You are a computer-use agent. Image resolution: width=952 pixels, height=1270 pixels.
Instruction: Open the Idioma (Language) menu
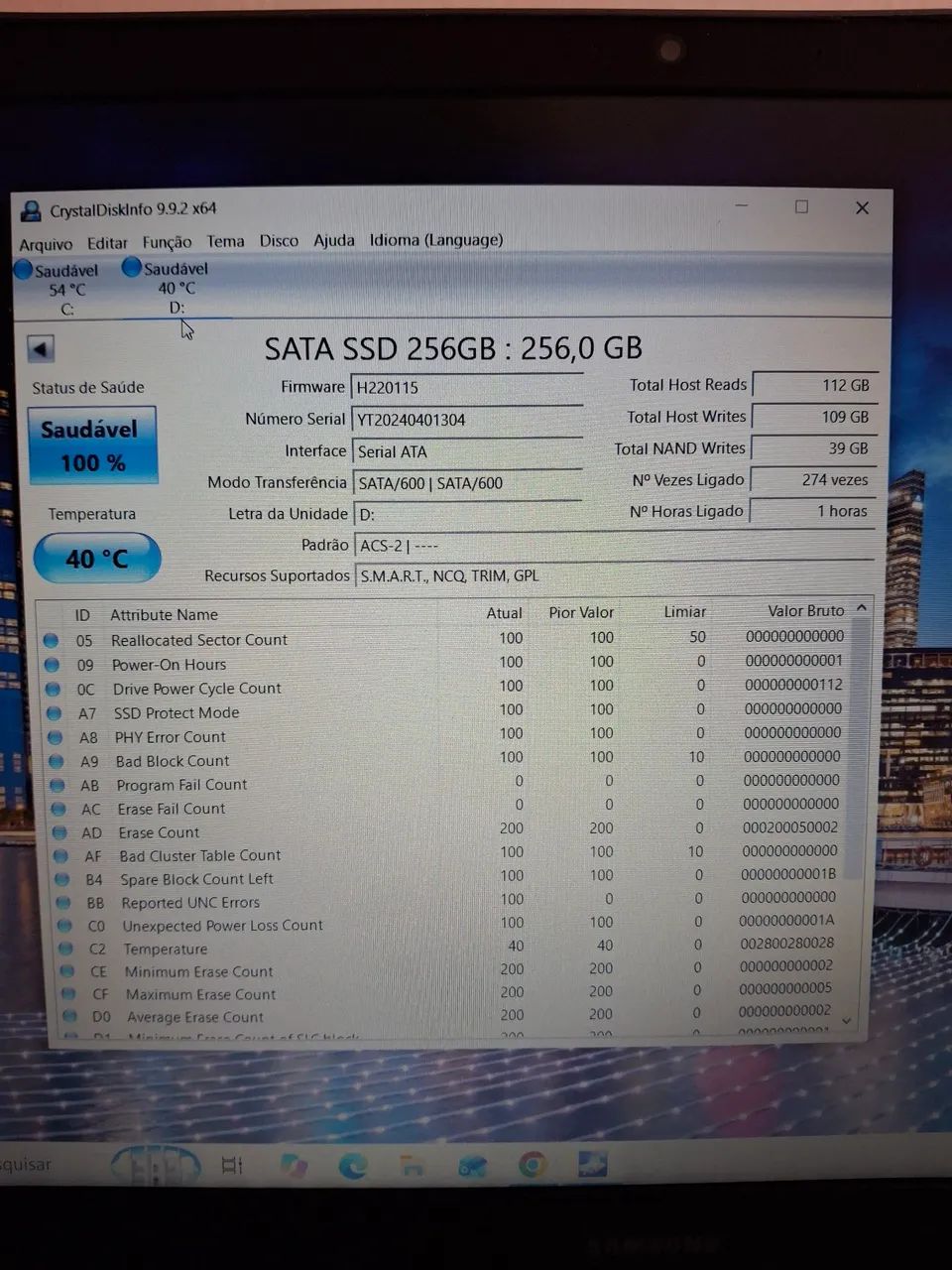point(436,240)
